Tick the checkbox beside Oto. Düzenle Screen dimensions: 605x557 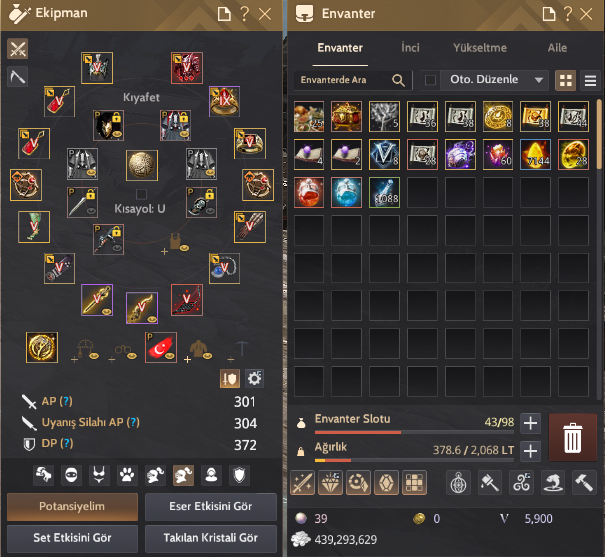[430, 80]
